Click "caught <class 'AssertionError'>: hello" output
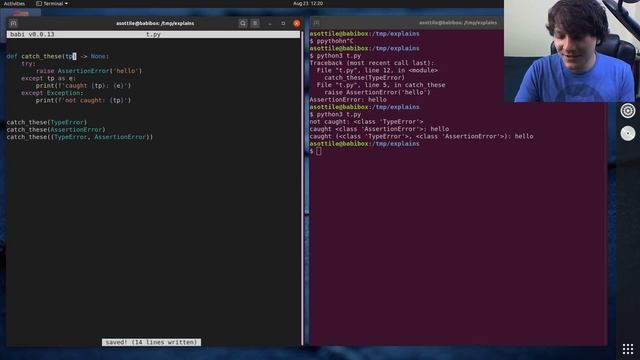 (379, 129)
